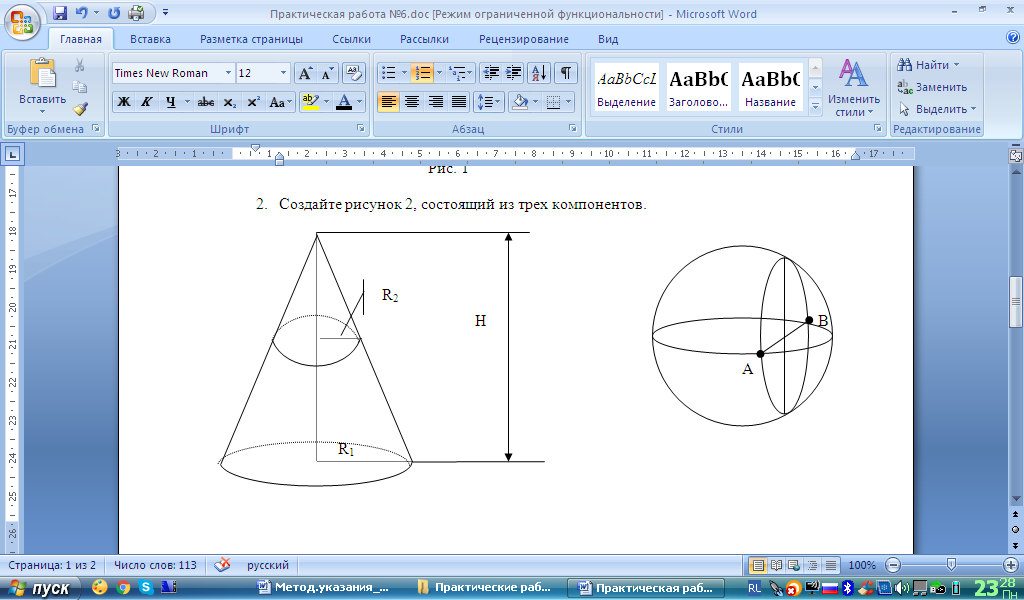This screenshot has height=600, width=1024.
Task: Click bulleted list button
Action: point(389,73)
